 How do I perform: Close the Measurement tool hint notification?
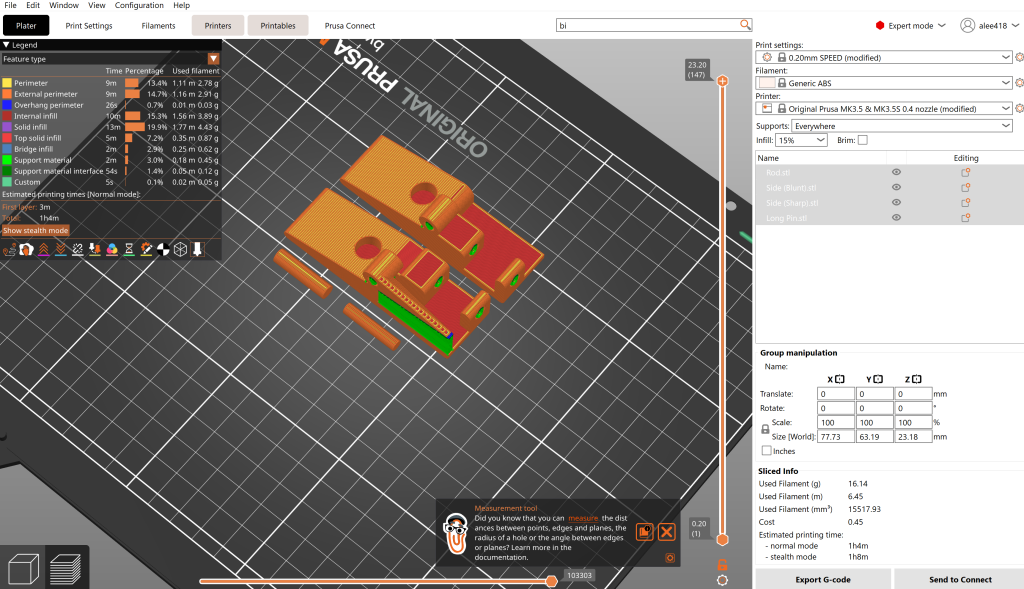(x=666, y=532)
